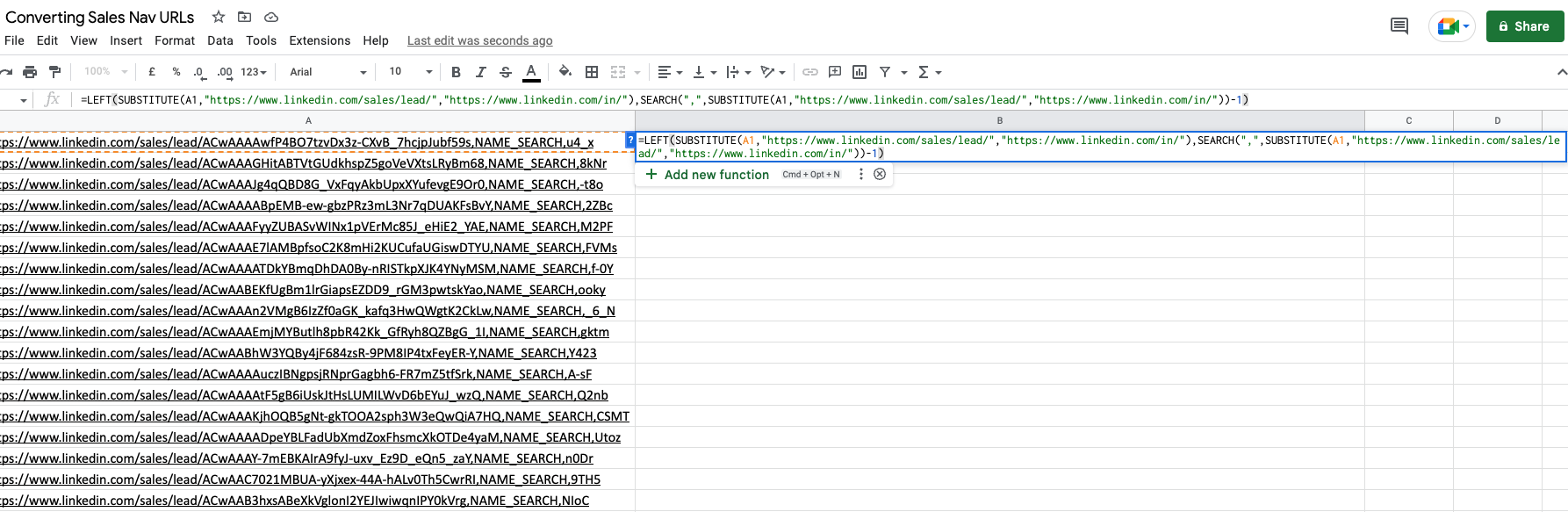
Task: Open the Data menu
Action: tap(219, 40)
